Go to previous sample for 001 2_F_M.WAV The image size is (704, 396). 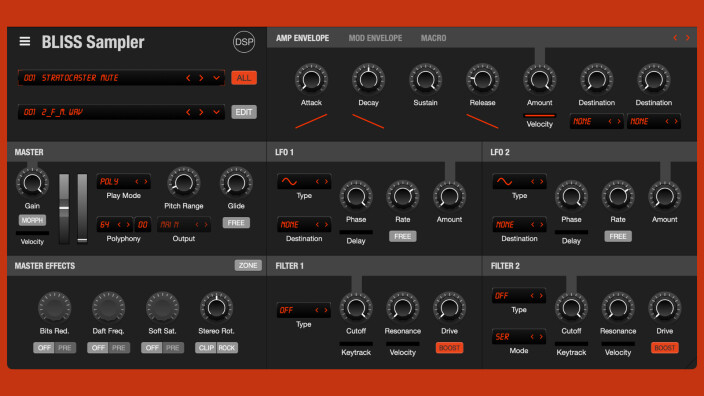pos(188,112)
